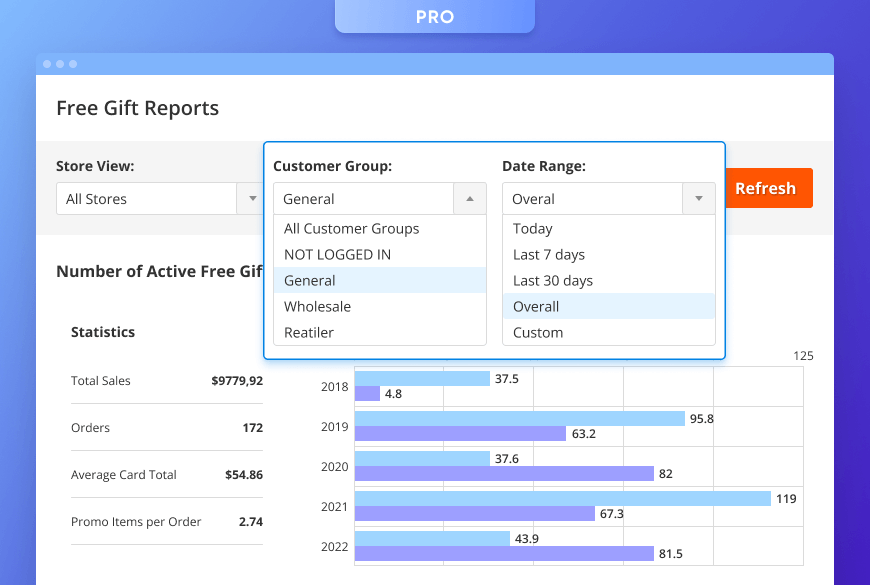Select Today date range option
Viewport: 870px width, 585px height.
[533, 229]
